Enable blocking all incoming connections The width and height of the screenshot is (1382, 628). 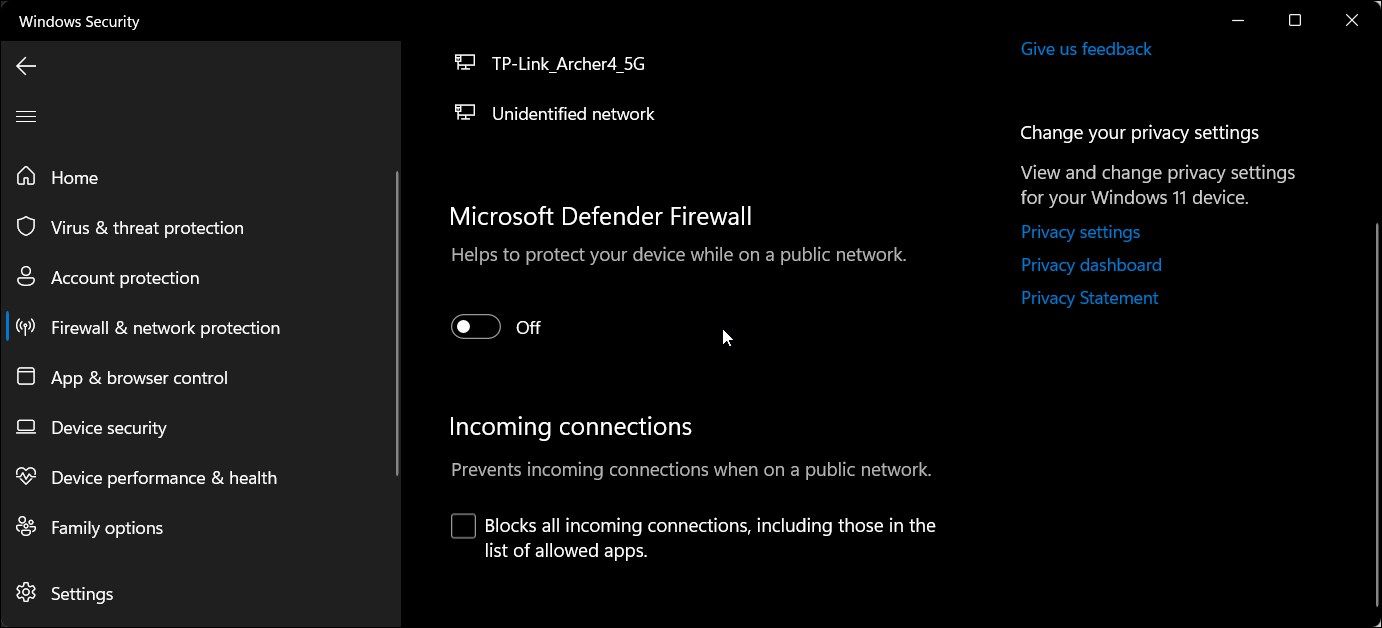(x=463, y=525)
